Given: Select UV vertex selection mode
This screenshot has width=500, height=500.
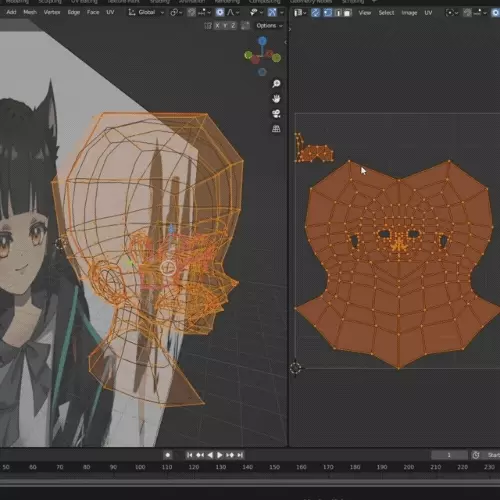Looking at the screenshot, I should [x=328, y=13].
